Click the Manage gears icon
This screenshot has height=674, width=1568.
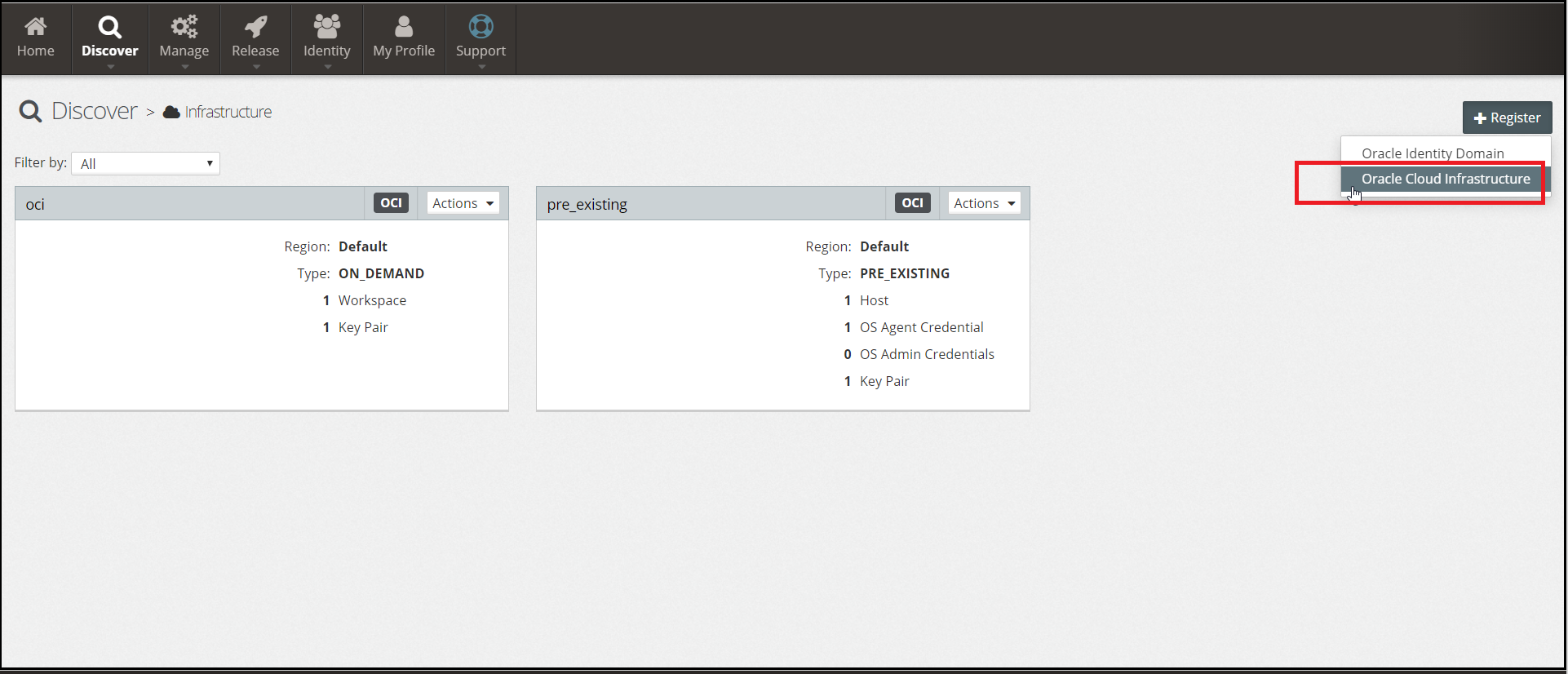point(184,27)
